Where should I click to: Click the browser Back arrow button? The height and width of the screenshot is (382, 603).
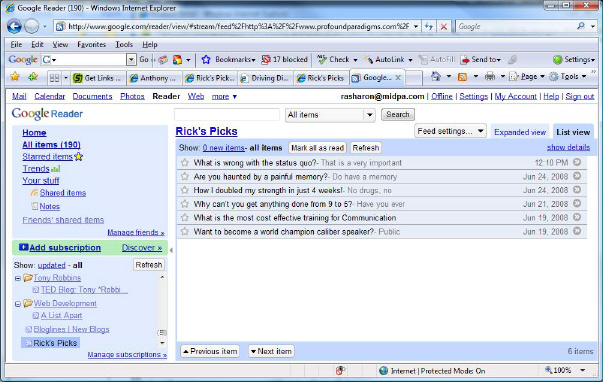[15, 27]
